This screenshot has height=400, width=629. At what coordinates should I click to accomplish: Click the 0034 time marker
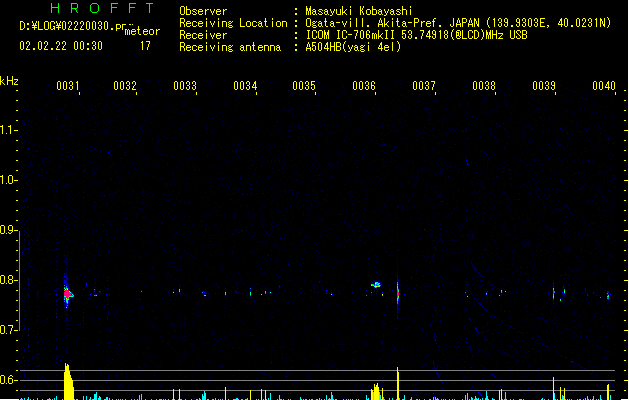245,86
